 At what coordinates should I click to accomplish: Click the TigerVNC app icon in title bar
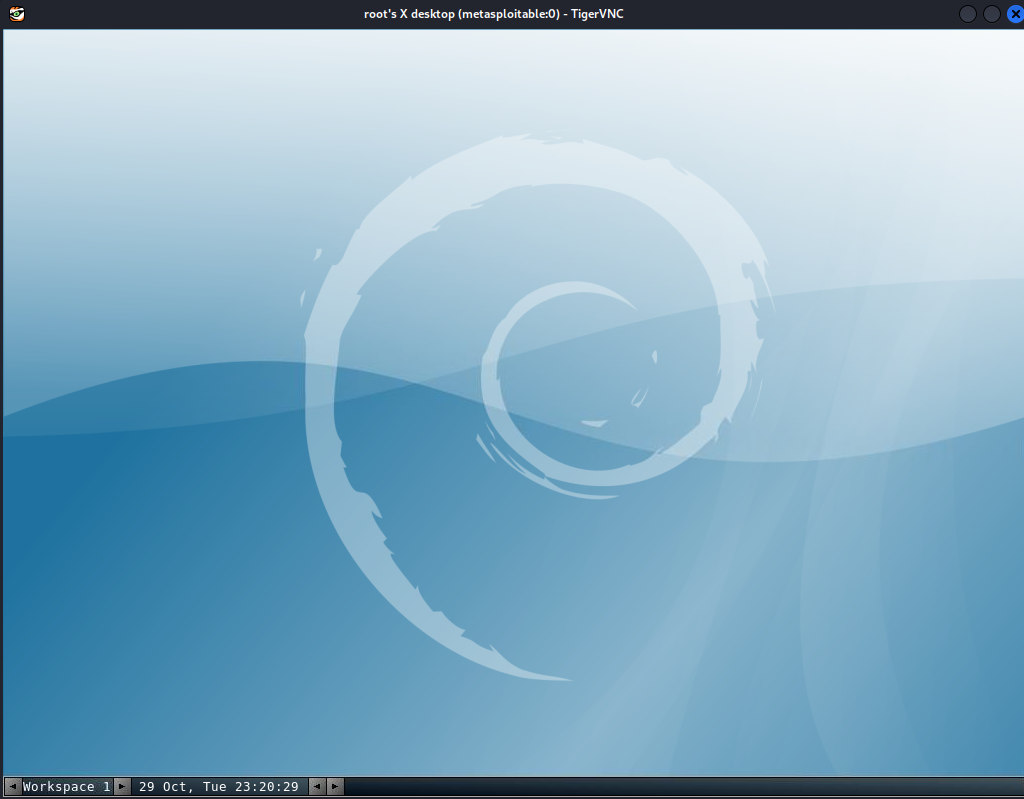click(17, 14)
